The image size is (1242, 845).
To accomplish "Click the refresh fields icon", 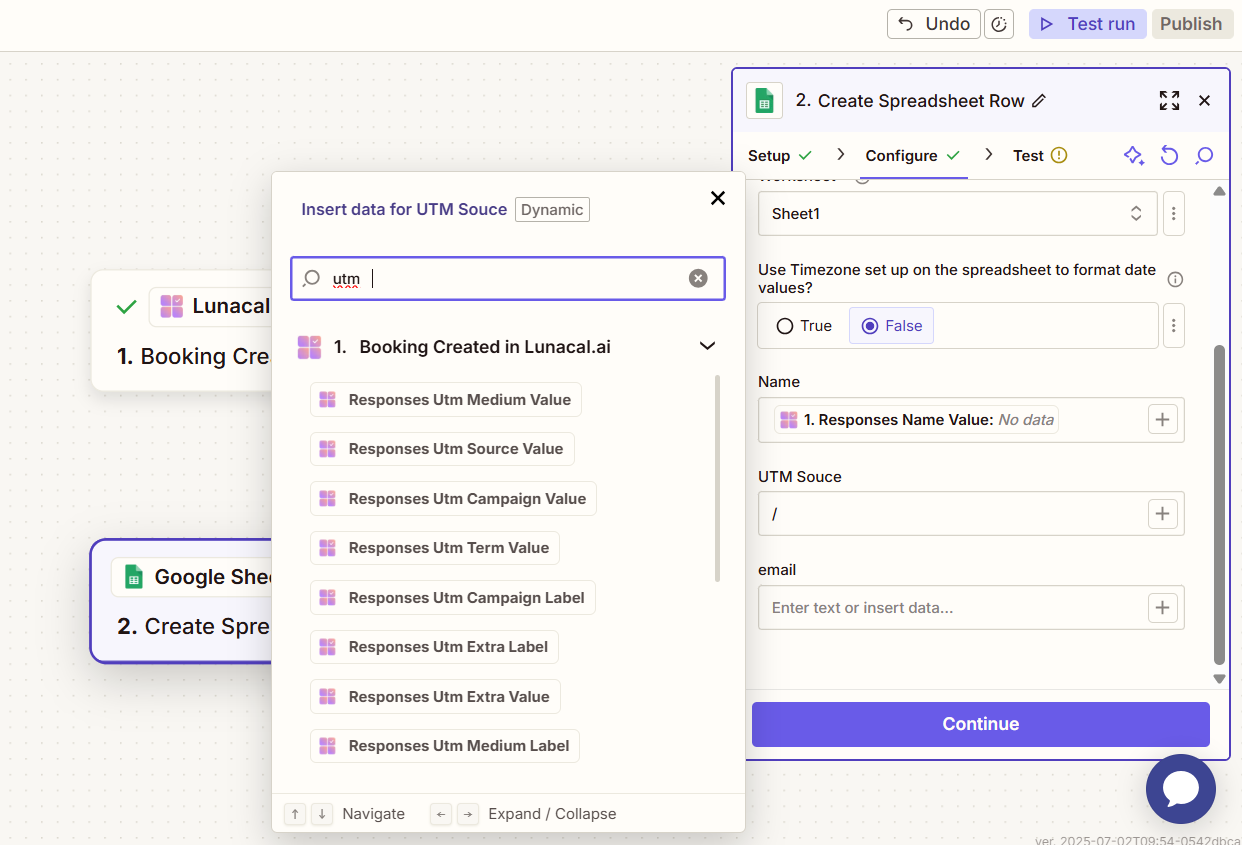I will (1169, 156).
